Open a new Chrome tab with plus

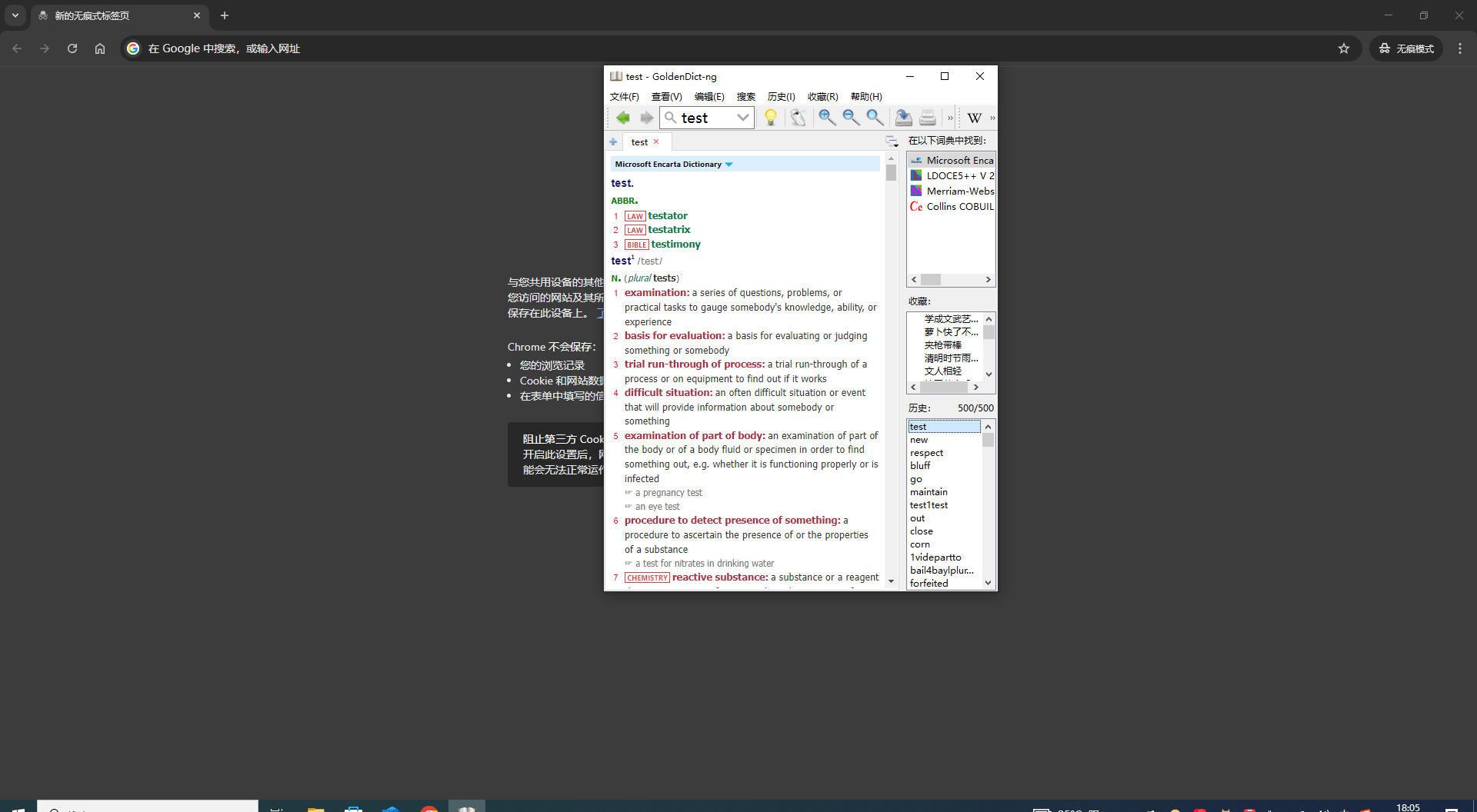pos(225,15)
